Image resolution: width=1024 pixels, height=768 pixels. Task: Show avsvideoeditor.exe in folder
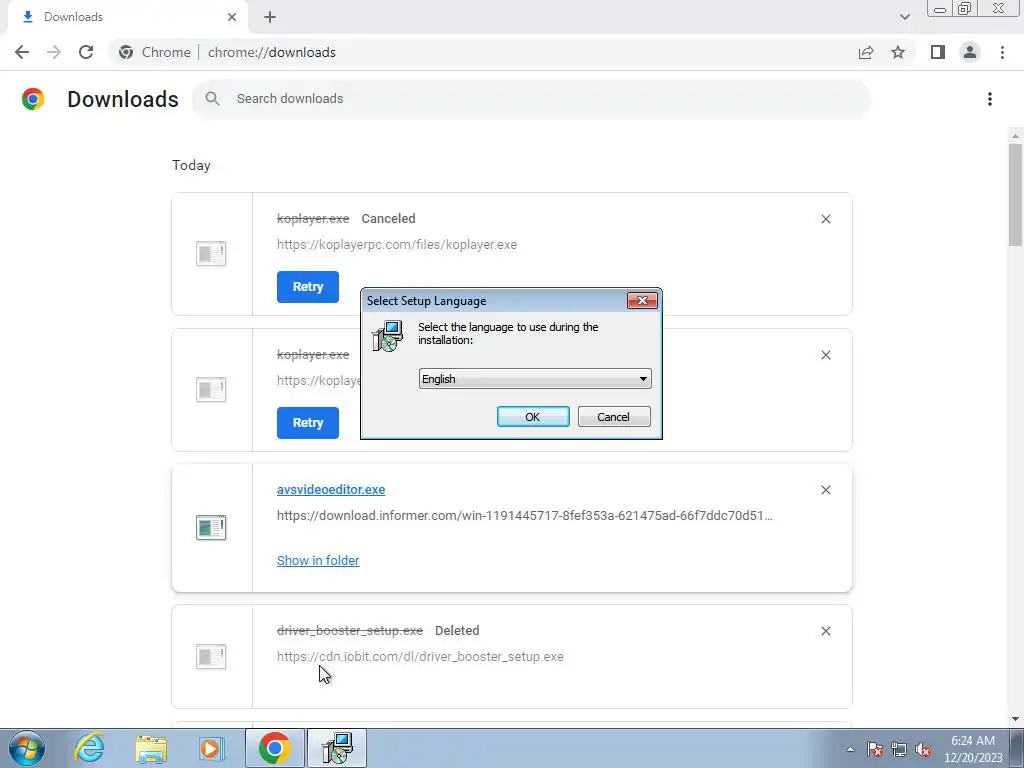tap(318, 560)
